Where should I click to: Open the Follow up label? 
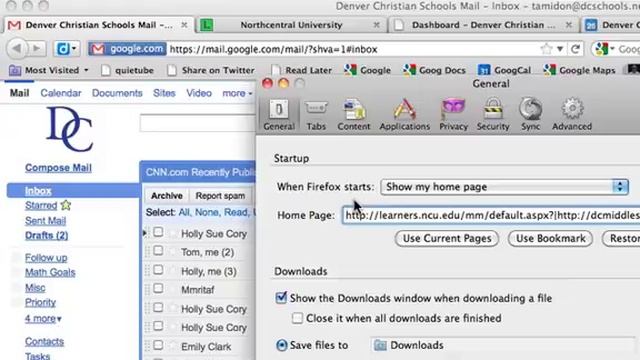pos(46,258)
